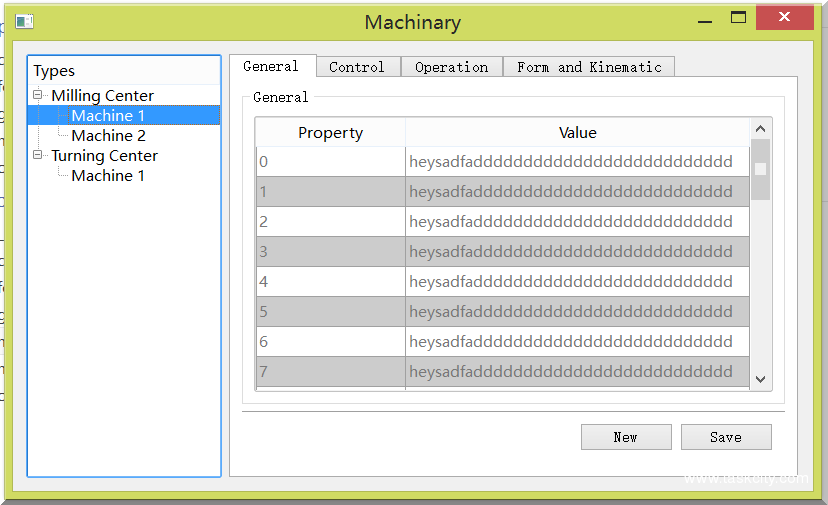Click the table scrollbar down arrow
828x505 pixels.
760,379
